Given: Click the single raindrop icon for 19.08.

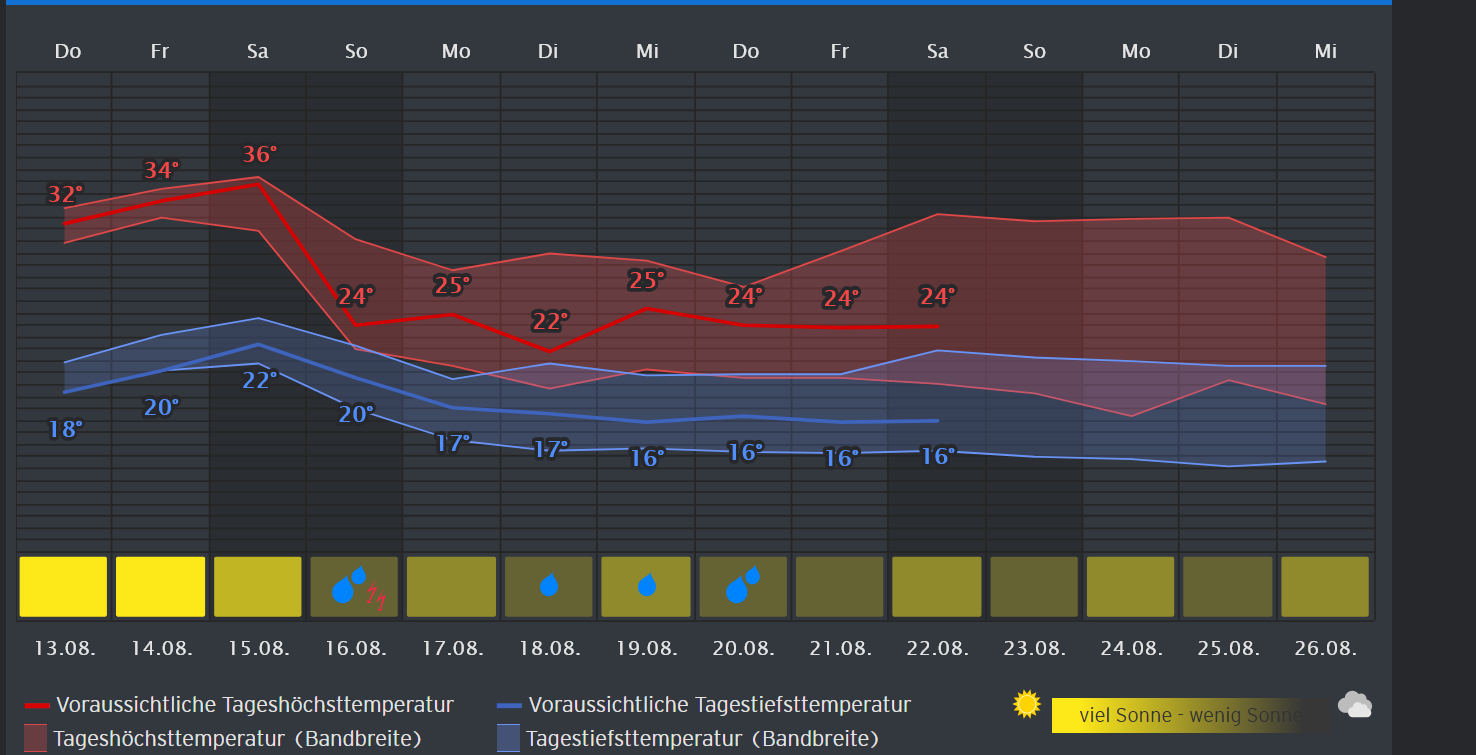Looking at the screenshot, I should (x=647, y=584).
